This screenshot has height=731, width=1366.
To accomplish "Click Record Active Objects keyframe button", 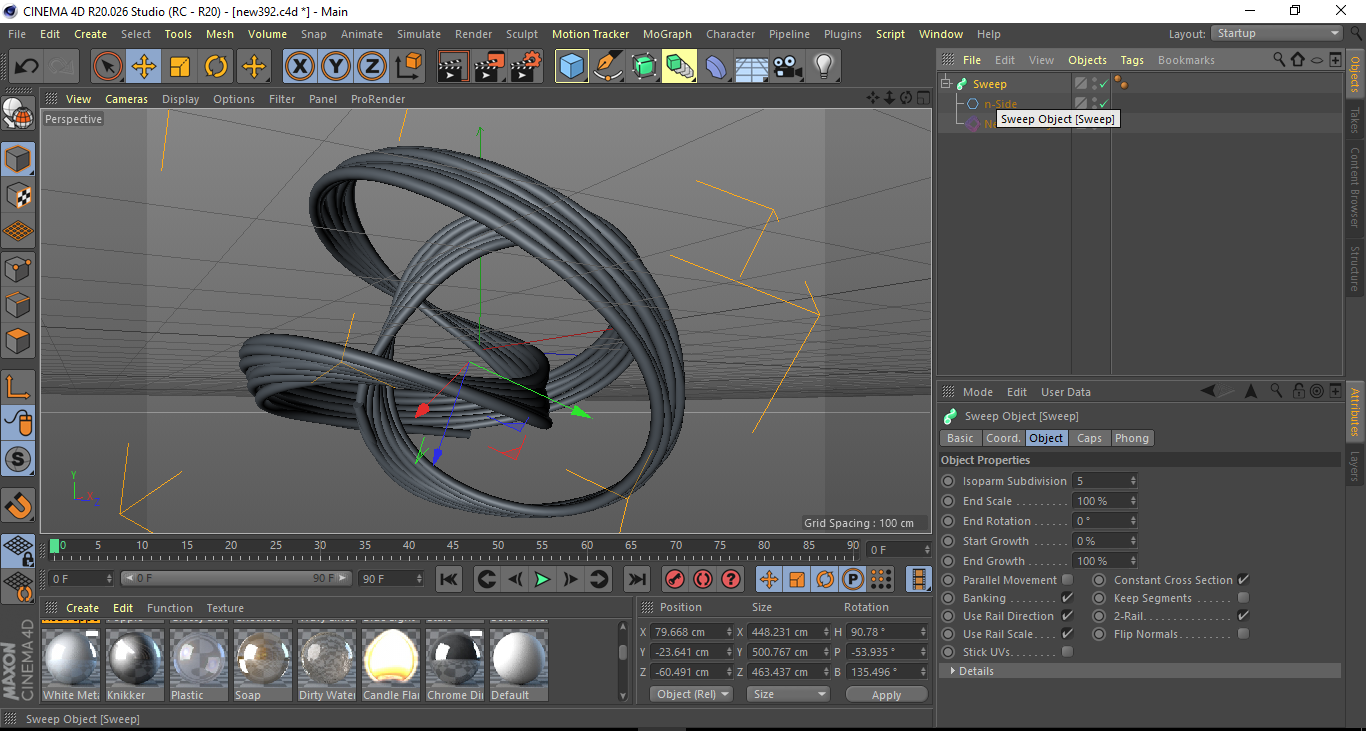I will click(675, 579).
